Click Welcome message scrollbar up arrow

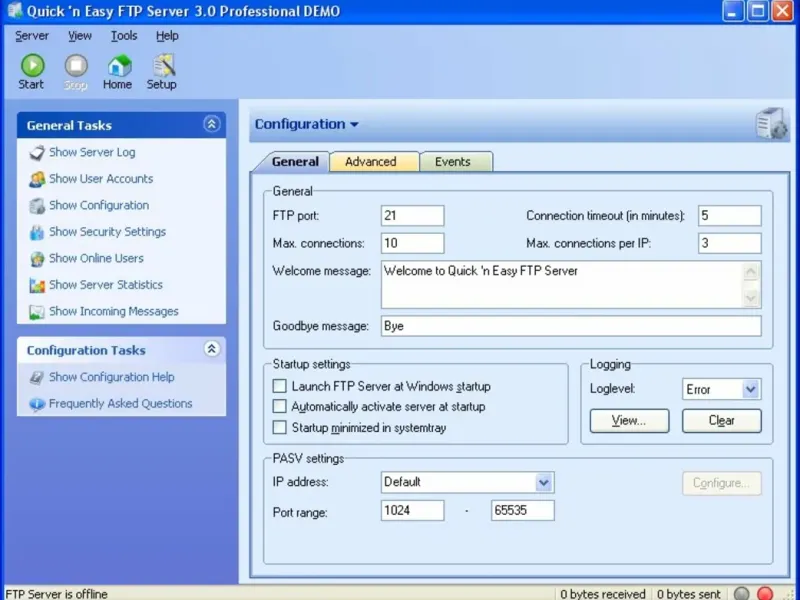pyautogui.click(x=751, y=272)
